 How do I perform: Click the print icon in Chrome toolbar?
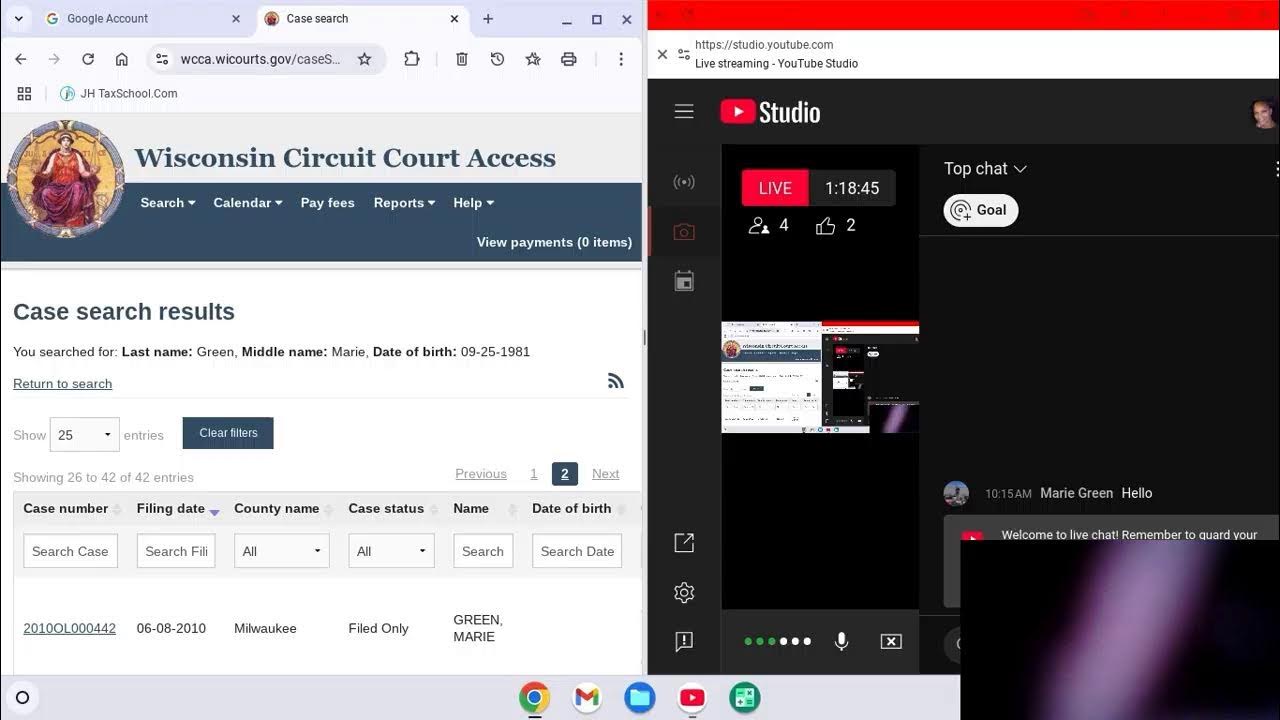(x=569, y=59)
